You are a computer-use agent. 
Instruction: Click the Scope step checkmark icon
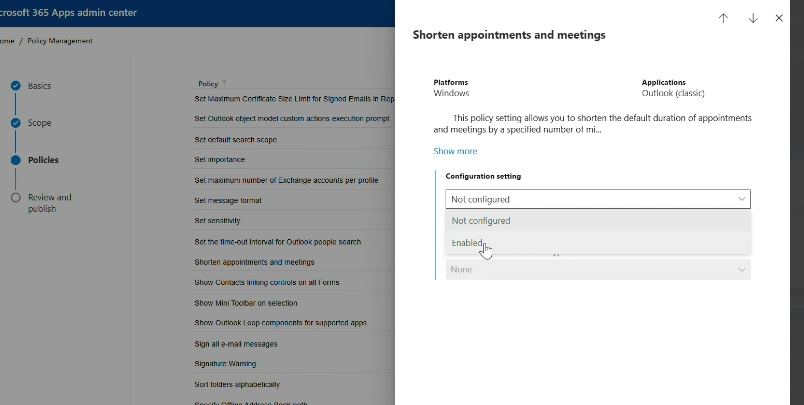16,123
